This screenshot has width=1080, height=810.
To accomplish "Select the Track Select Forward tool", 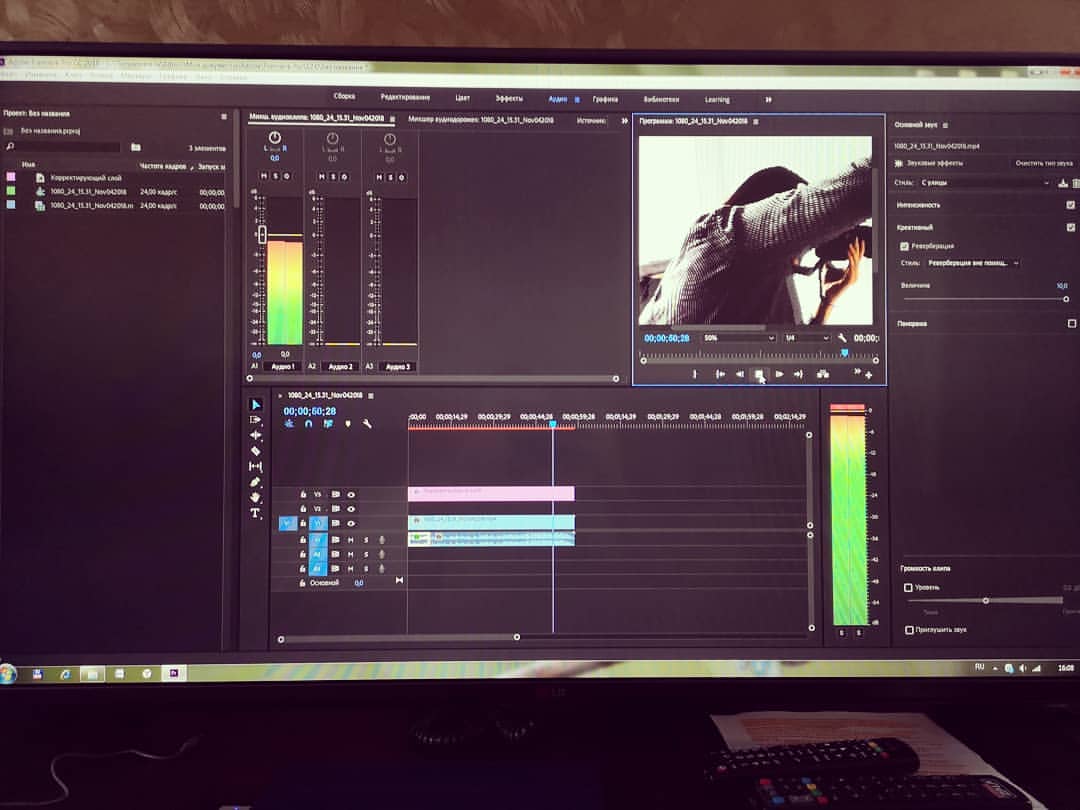I will point(256,419).
